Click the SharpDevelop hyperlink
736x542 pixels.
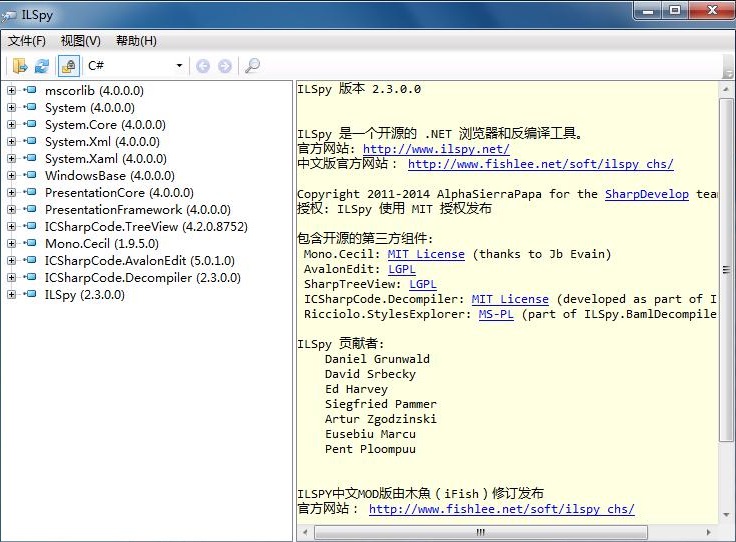(646, 194)
